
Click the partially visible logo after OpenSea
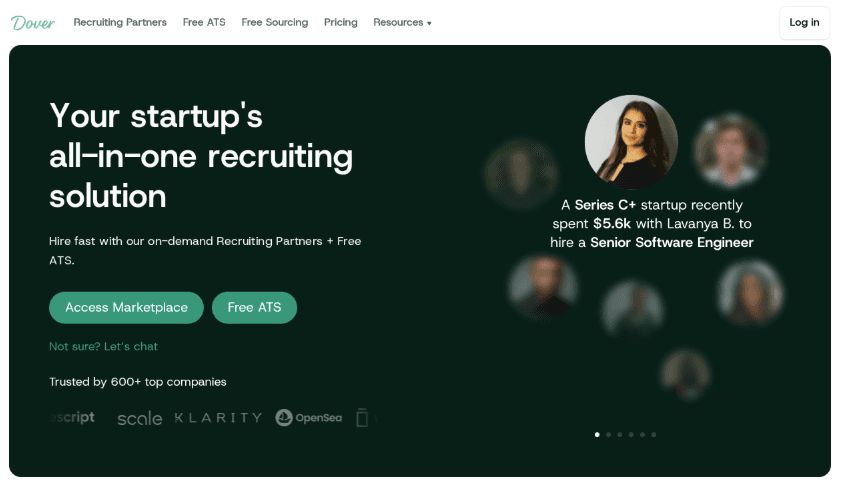pyautogui.click(x=362, y=417)
